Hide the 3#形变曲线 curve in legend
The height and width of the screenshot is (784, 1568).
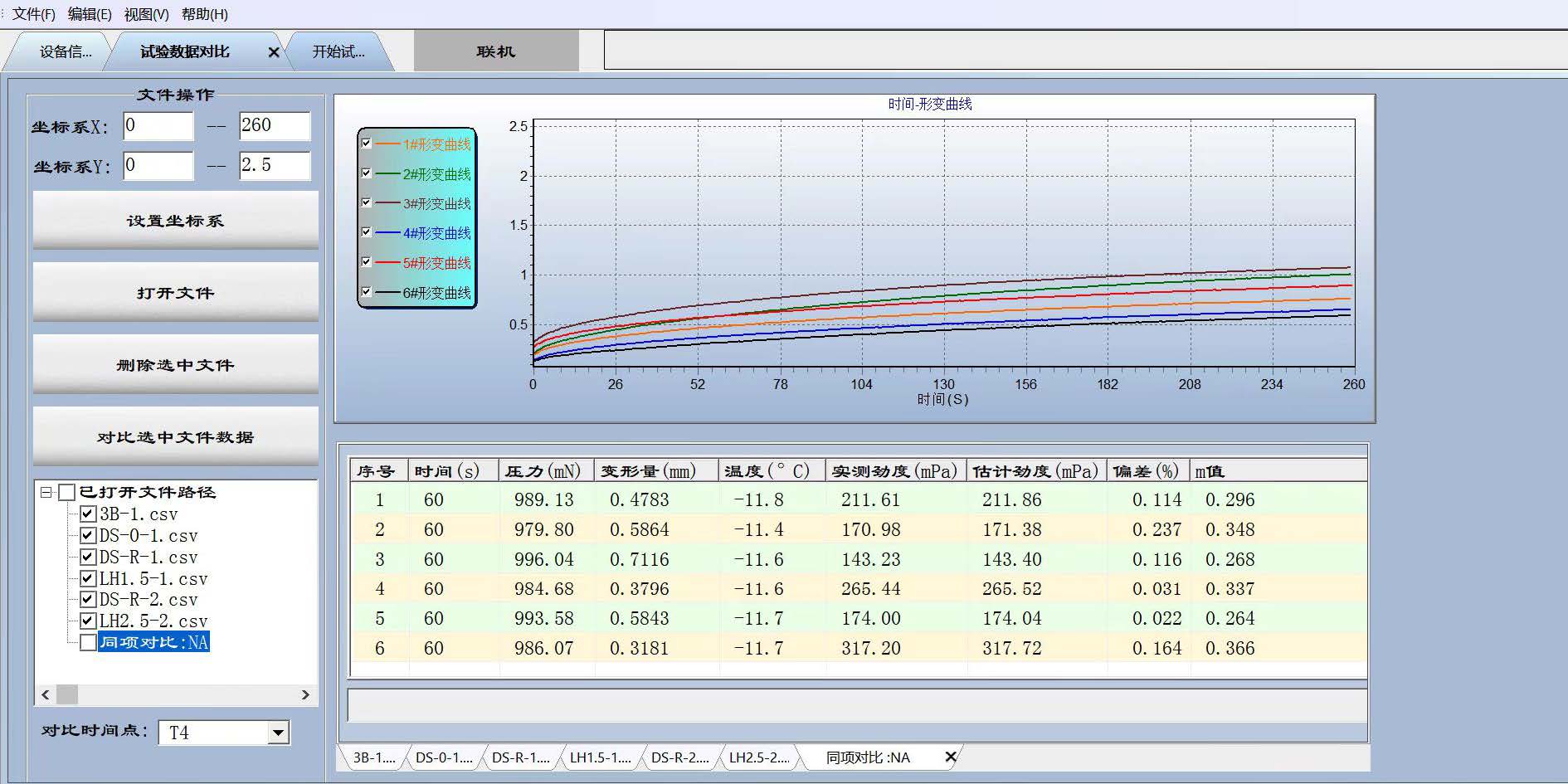366,202
